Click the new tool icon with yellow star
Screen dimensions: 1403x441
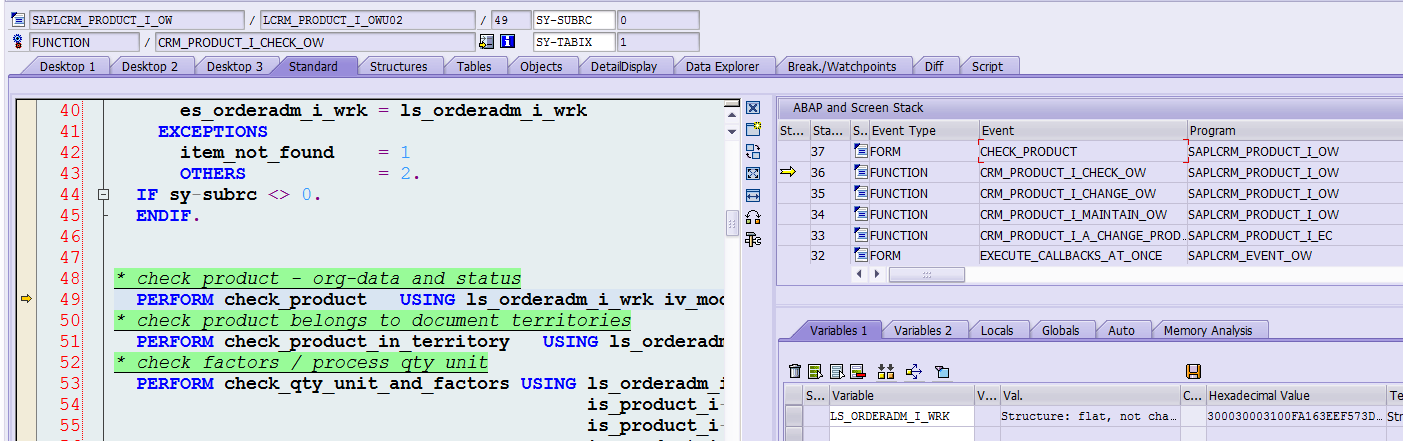(753, 130)
